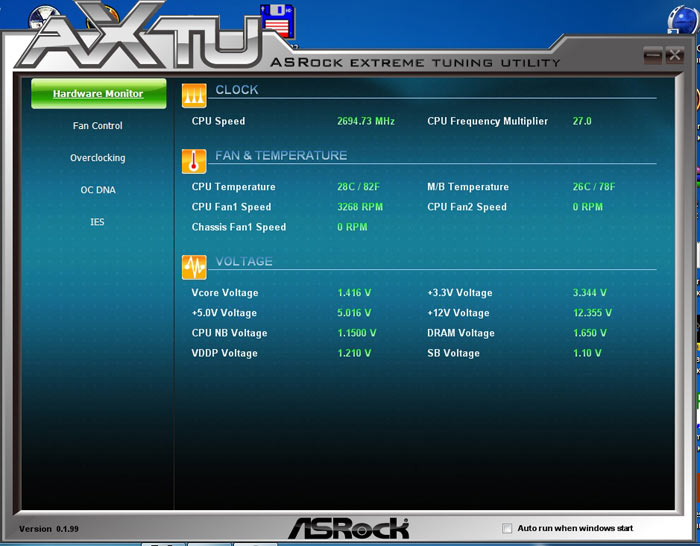Select the CPU Speed value 2694.73 MHz
Viewport: 700px width, 546px height.
pyautogui.click(x=366, y=121)
